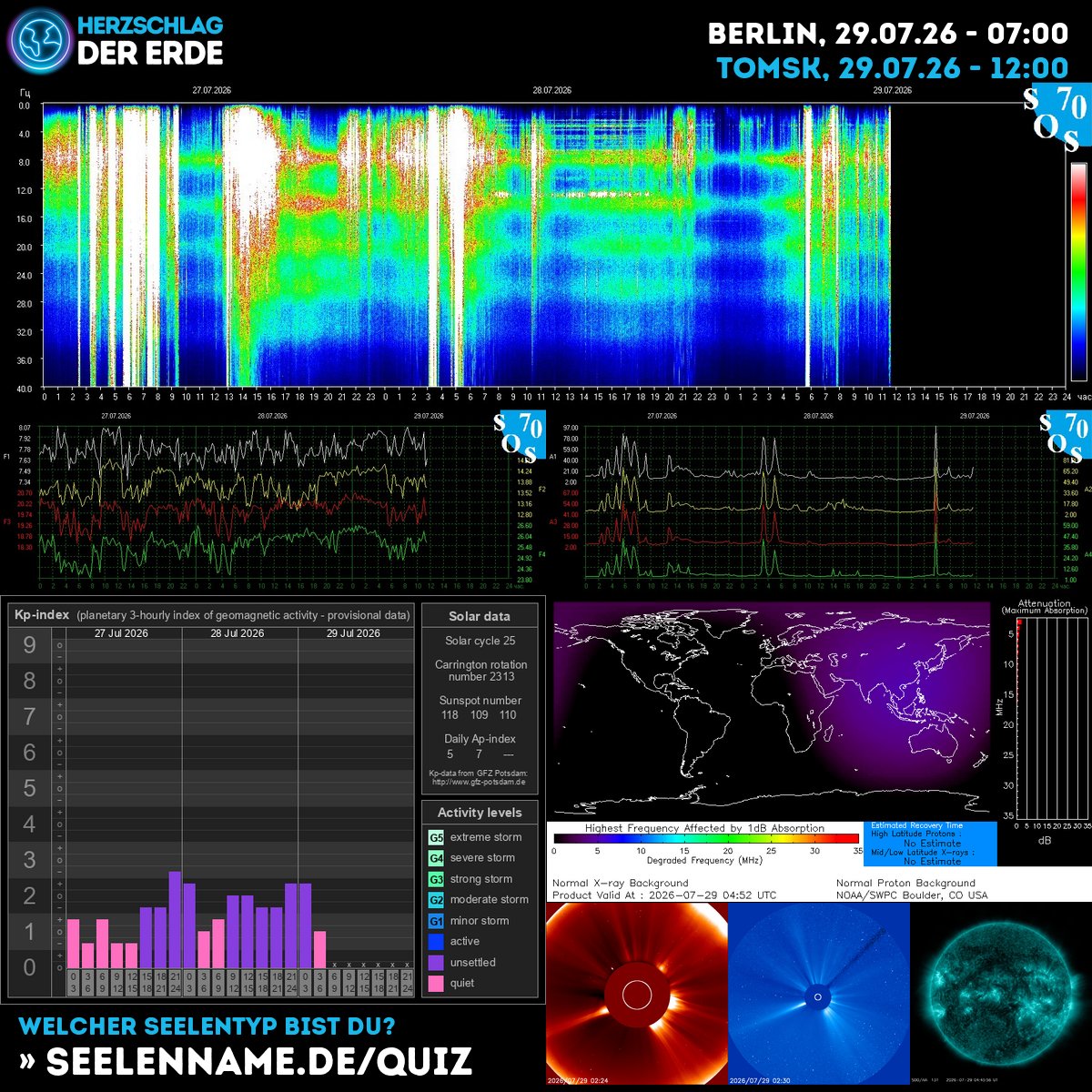Select the pink 'quiet' level swatch
This screenshot has height=1092, width=1092.
tap(436, 984)
